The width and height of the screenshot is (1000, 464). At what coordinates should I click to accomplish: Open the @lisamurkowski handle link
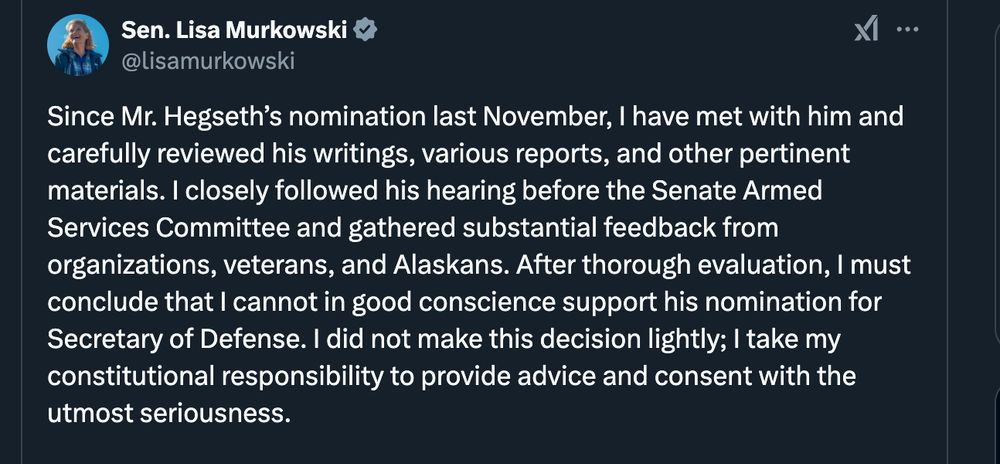[x=207, y=61]
